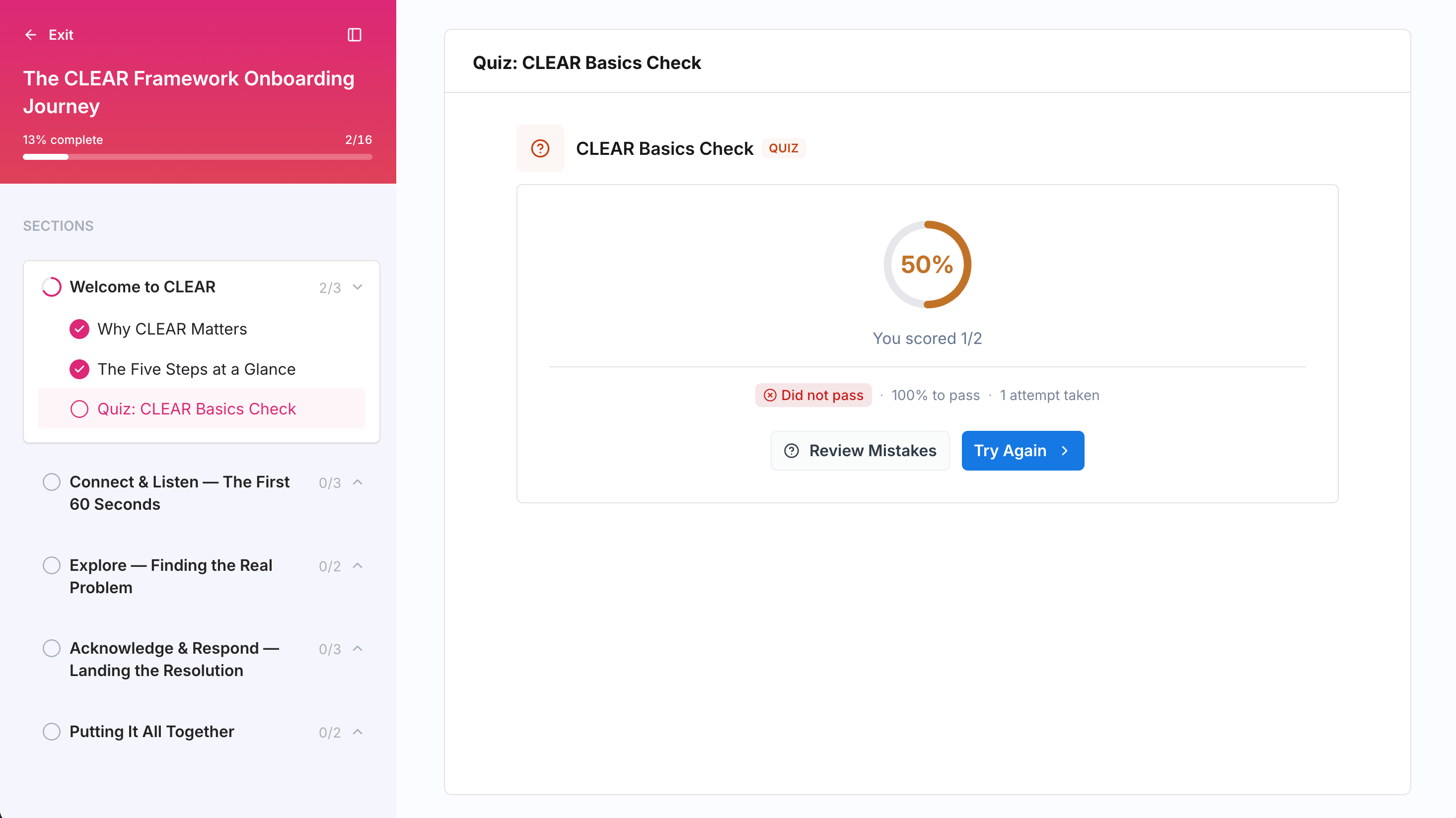Image resolution: width=1456 pixels, height=818 pixels.
Task: Click the question icon in Review Mistakes
Action: point(791,451)
